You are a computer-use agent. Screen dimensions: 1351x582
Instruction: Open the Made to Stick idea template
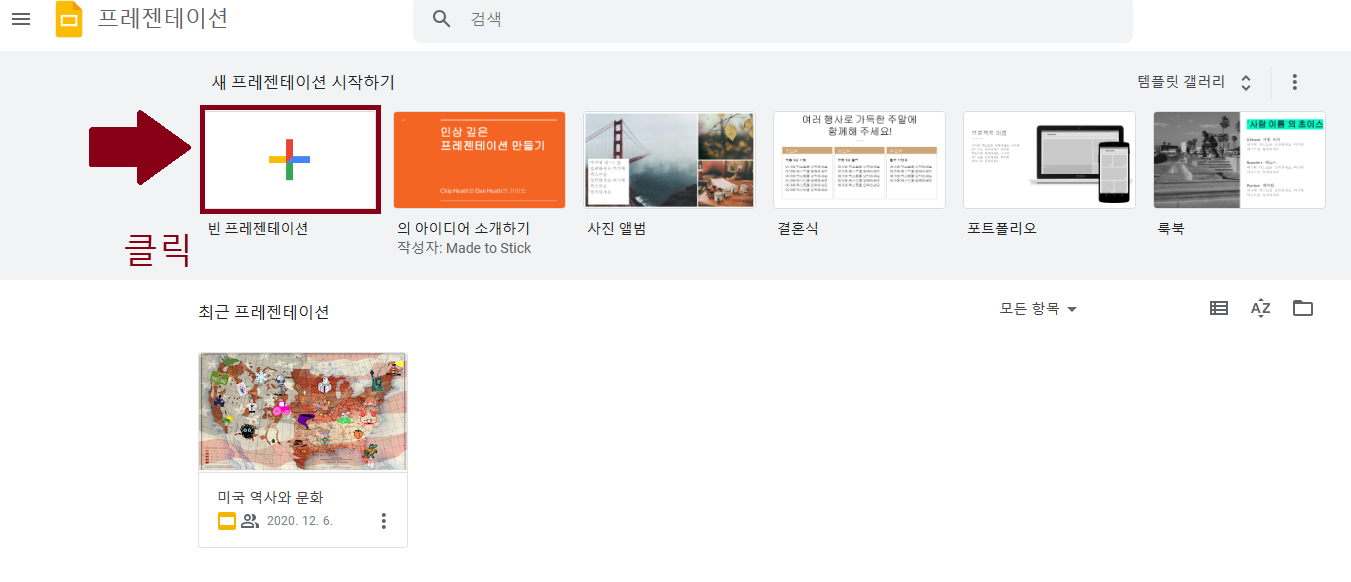(x=479, y=159)
